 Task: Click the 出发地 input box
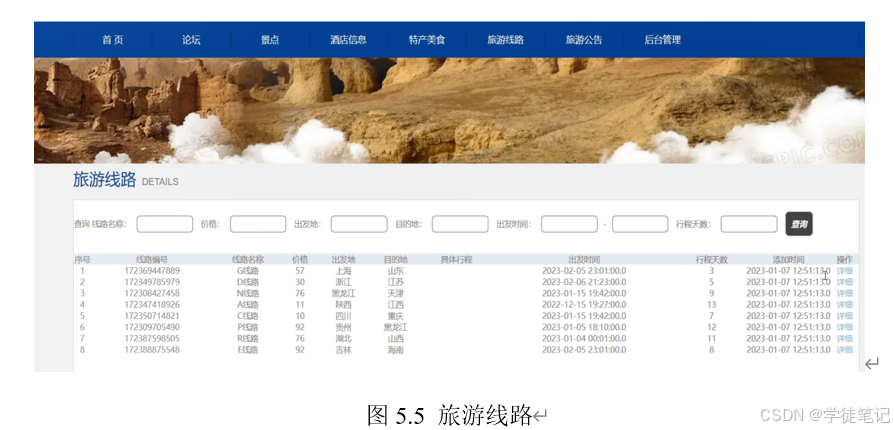359,224
